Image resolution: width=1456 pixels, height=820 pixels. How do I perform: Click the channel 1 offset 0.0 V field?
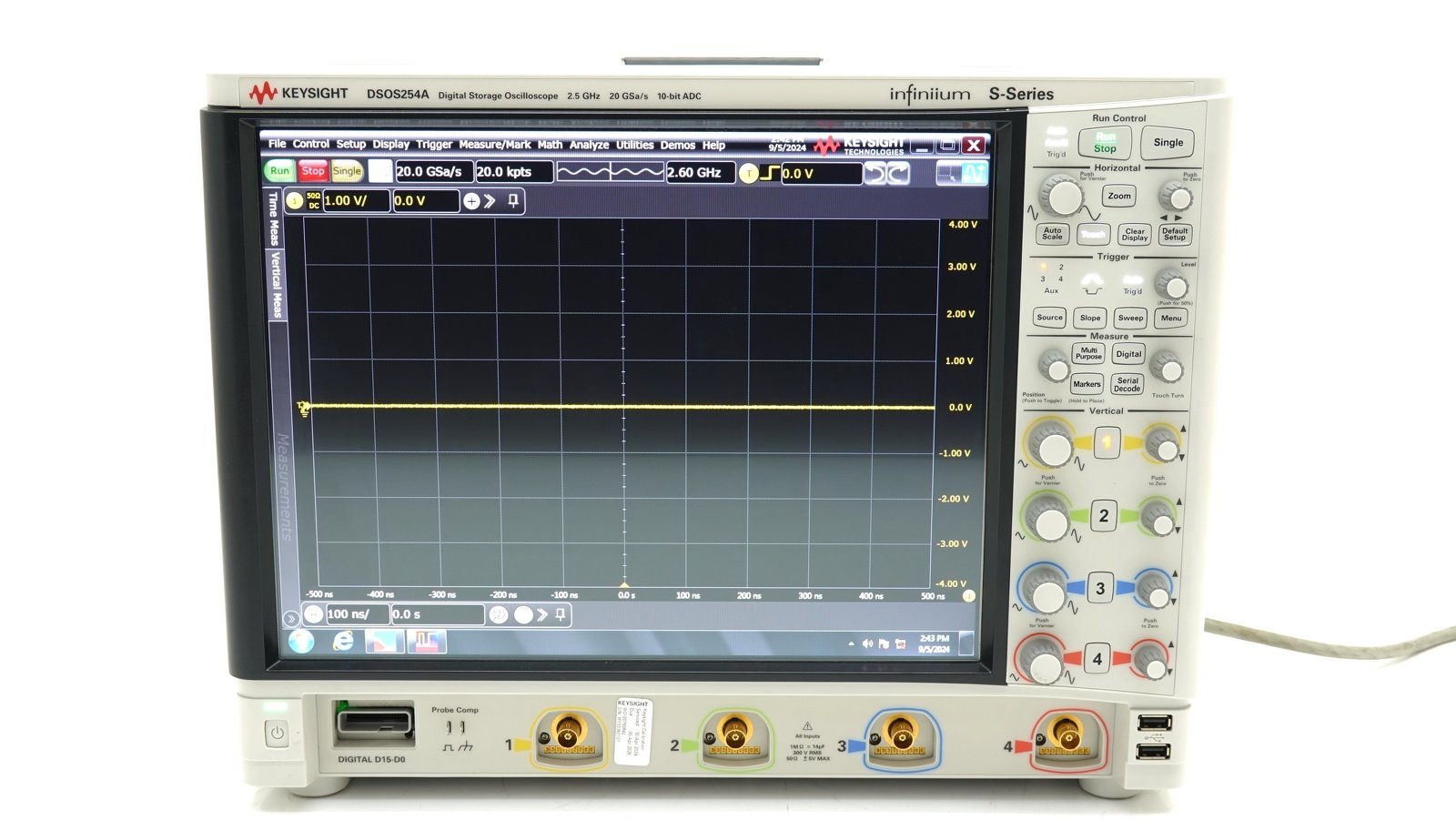[426, 200]
